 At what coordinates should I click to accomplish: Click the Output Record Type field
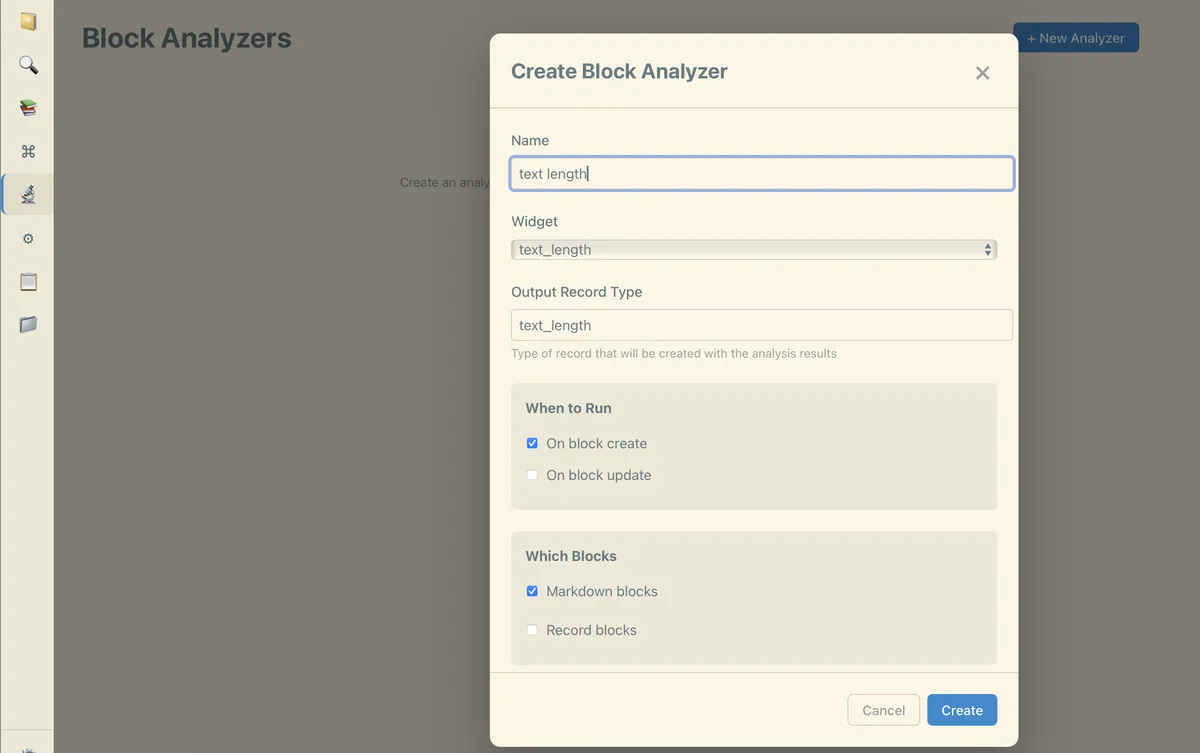tap(761, 325)
